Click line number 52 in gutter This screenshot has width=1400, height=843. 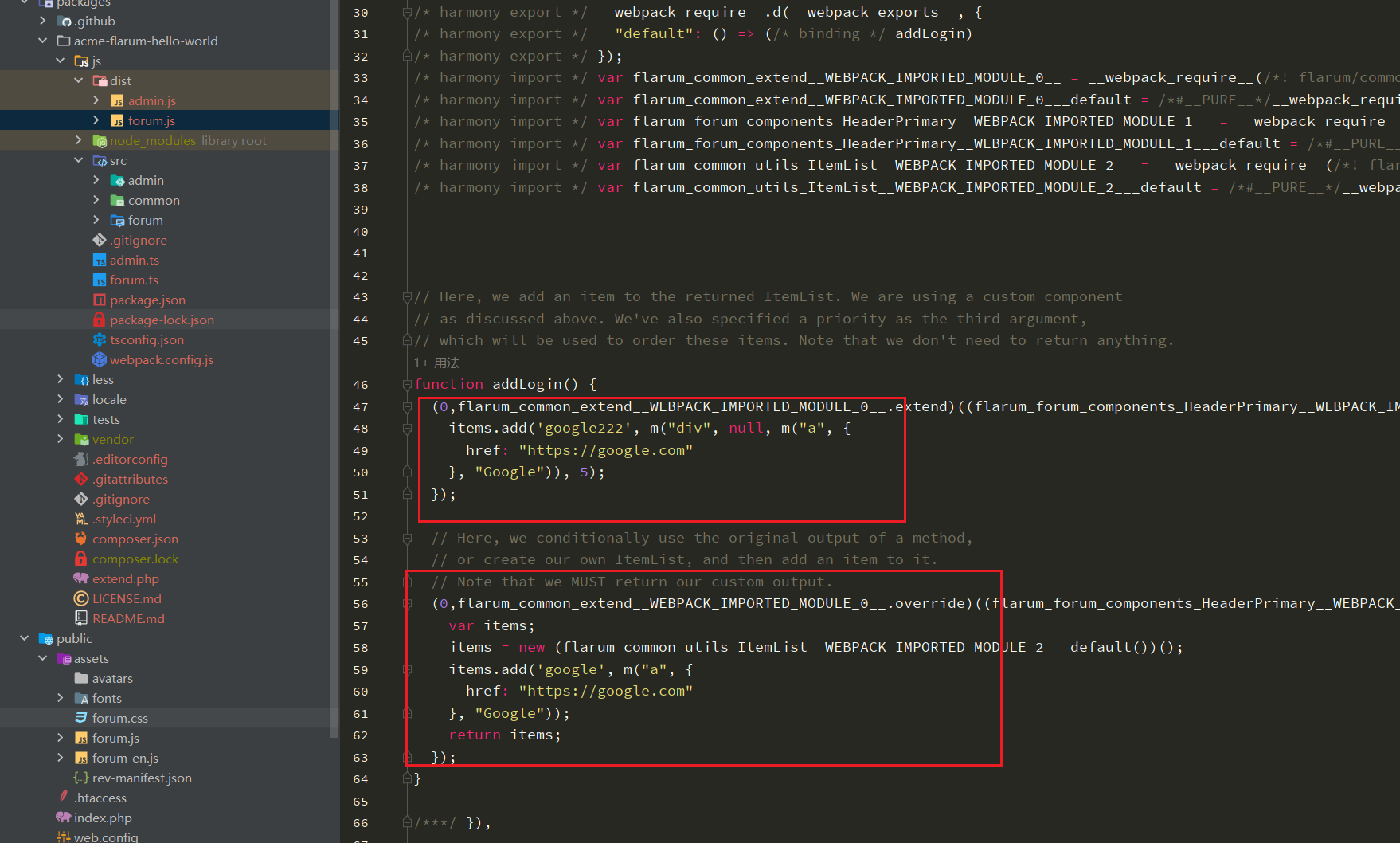[361, 516]
